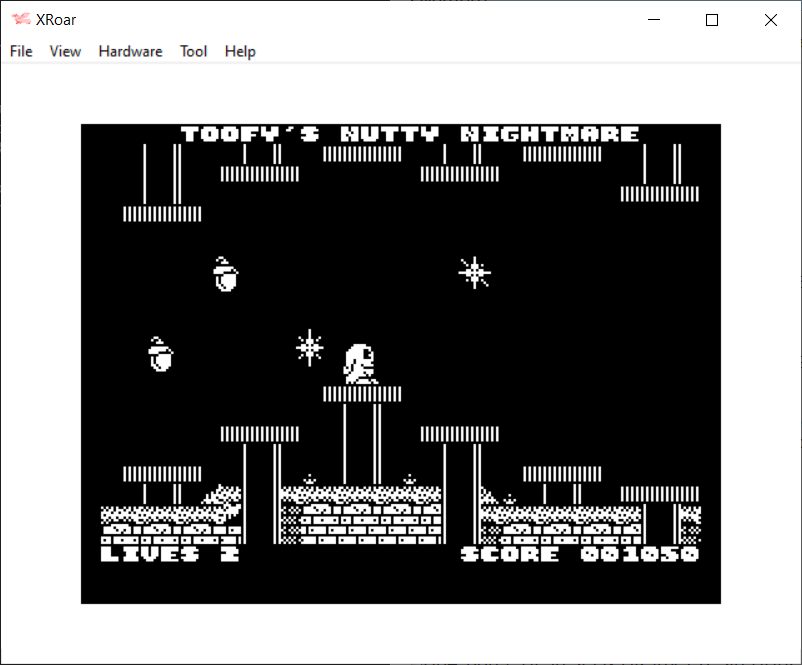
Task: Minimize the XRoar window
Action: point(655,20)
